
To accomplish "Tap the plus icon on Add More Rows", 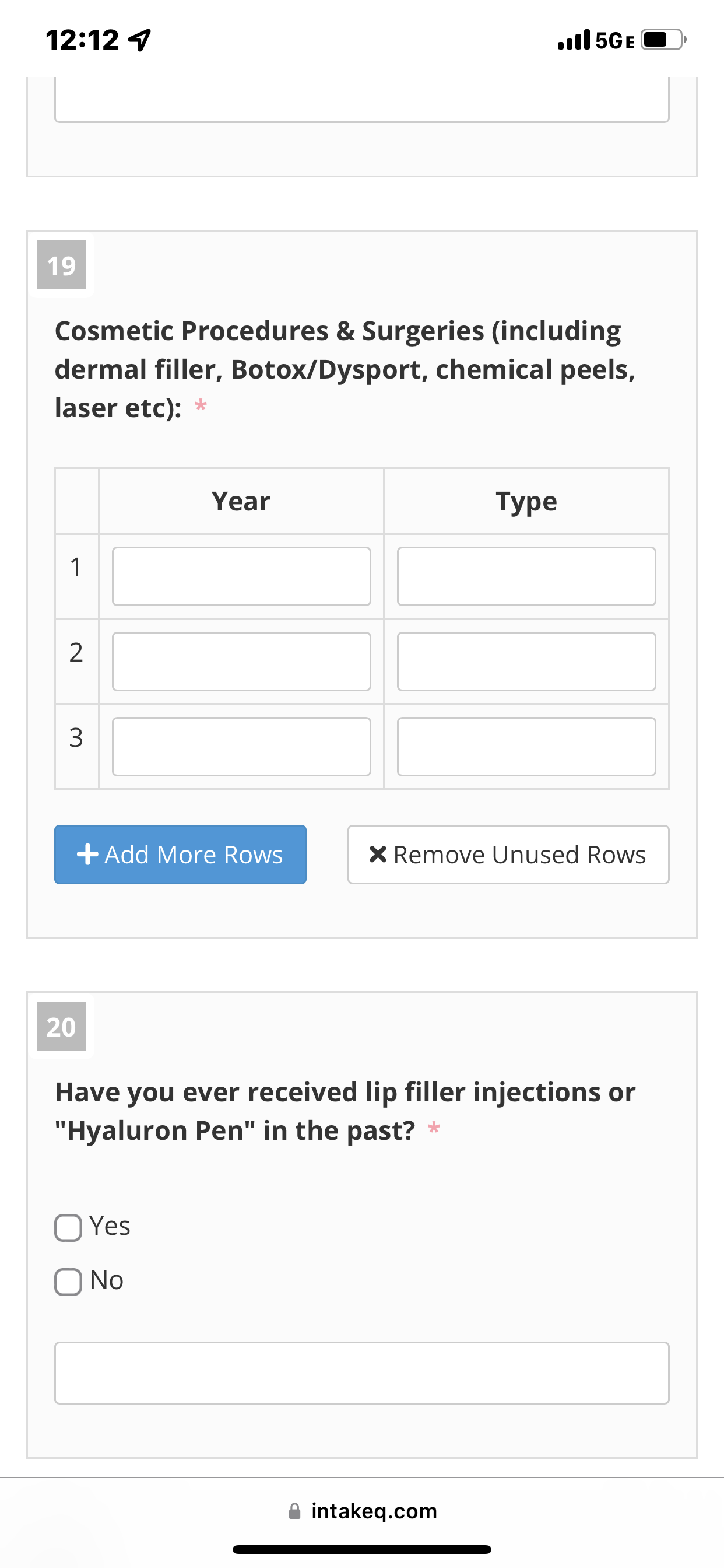I will tap(87, 854).
